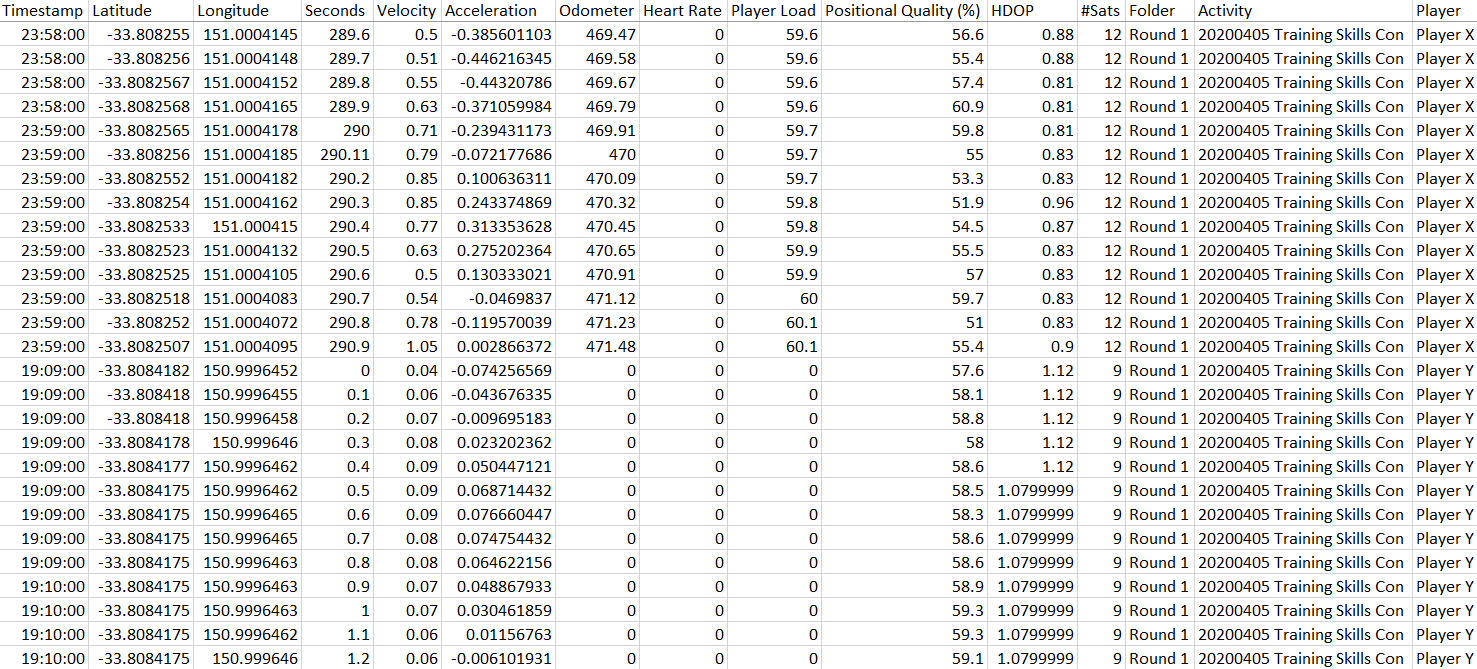Select the Acceleration cell reading -0.385601103
The height and width of the screenshot is (669, 1477).
(x=500, y=35)
